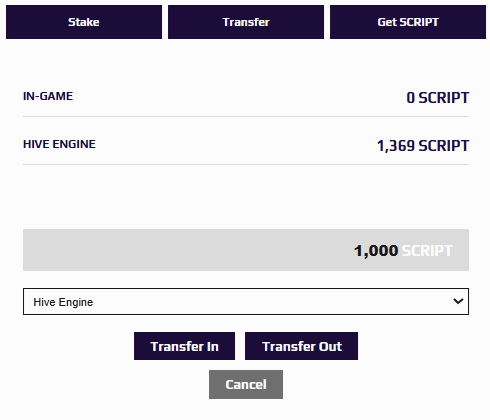The height and width of the screenshot is (420, 490).
Task: Select the 0 SCRIPT in-game balance
Action: tap(438, 98)
